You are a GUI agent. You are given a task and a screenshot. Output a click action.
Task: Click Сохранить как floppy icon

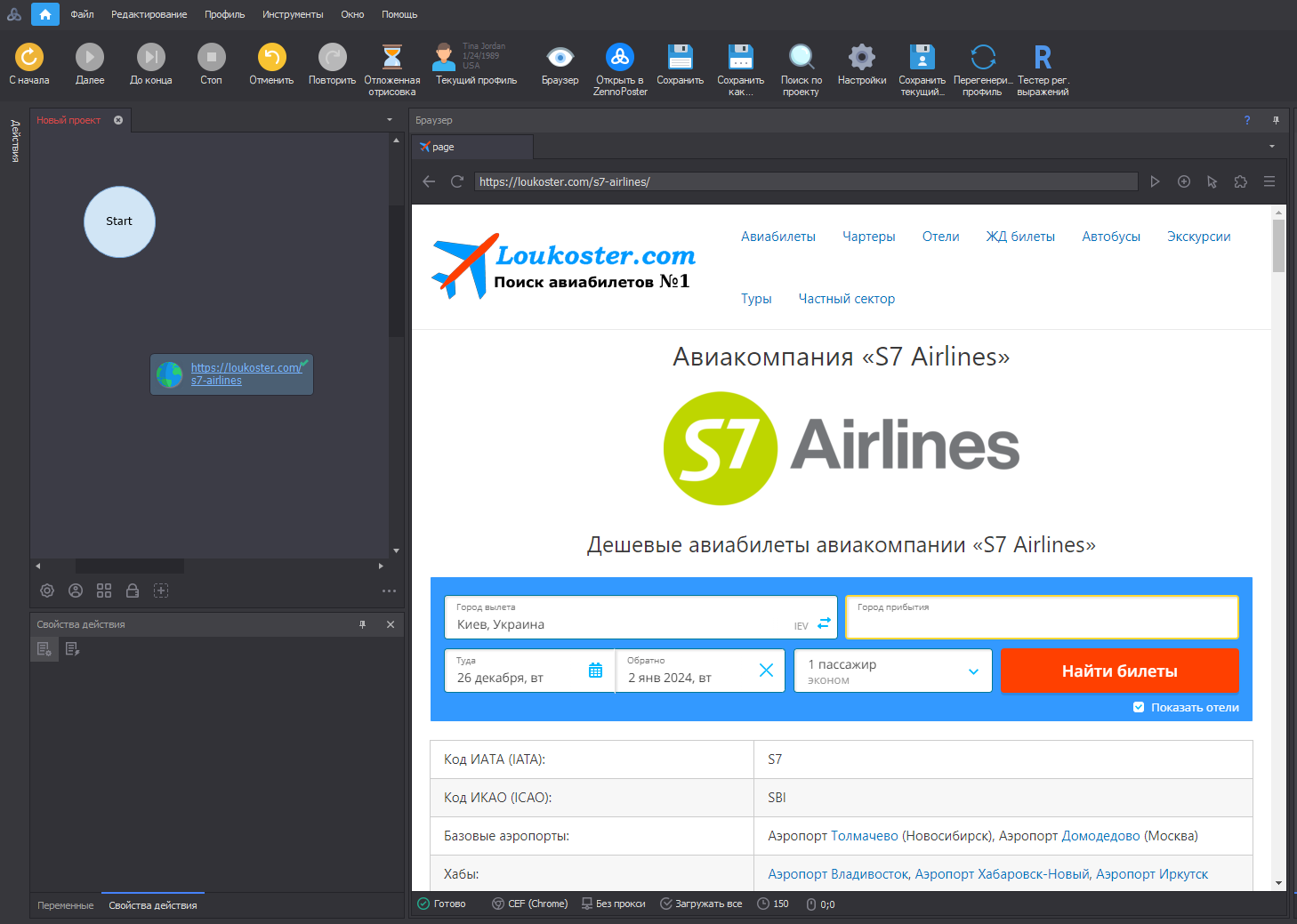coord(741,58)
